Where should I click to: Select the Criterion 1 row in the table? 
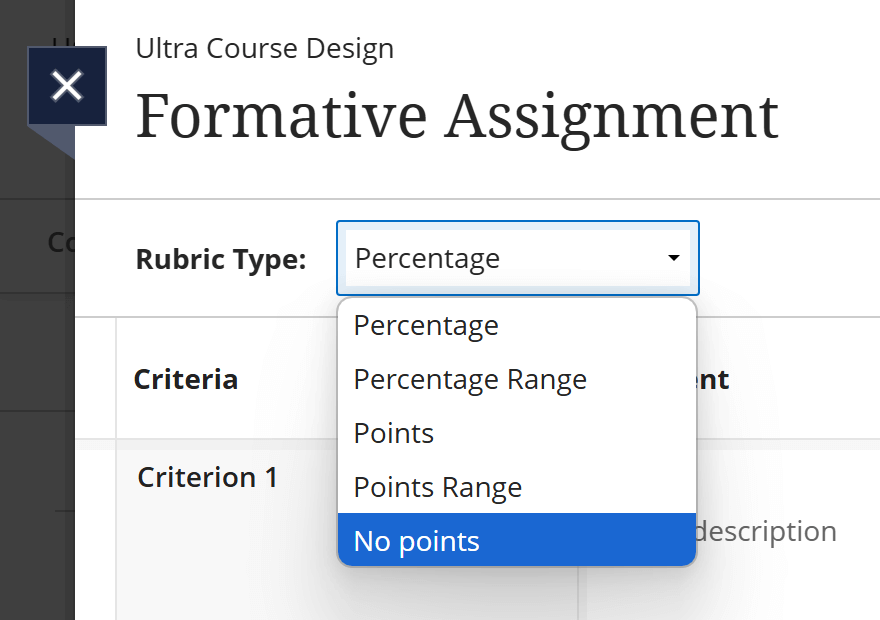coord(207,477)
